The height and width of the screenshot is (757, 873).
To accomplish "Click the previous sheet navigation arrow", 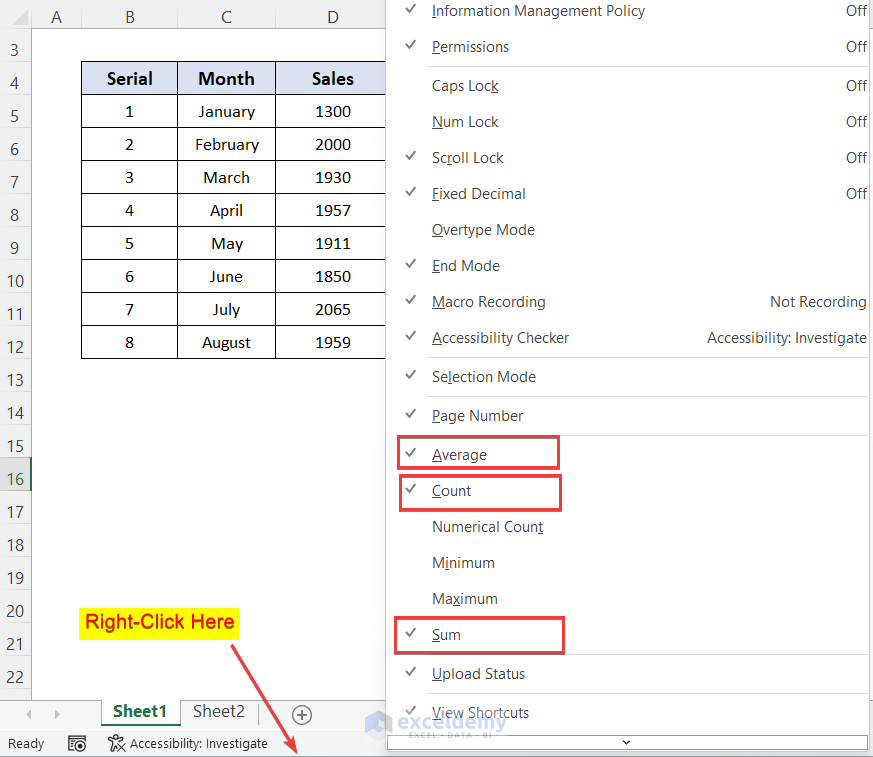I will [x=28, y=714].
